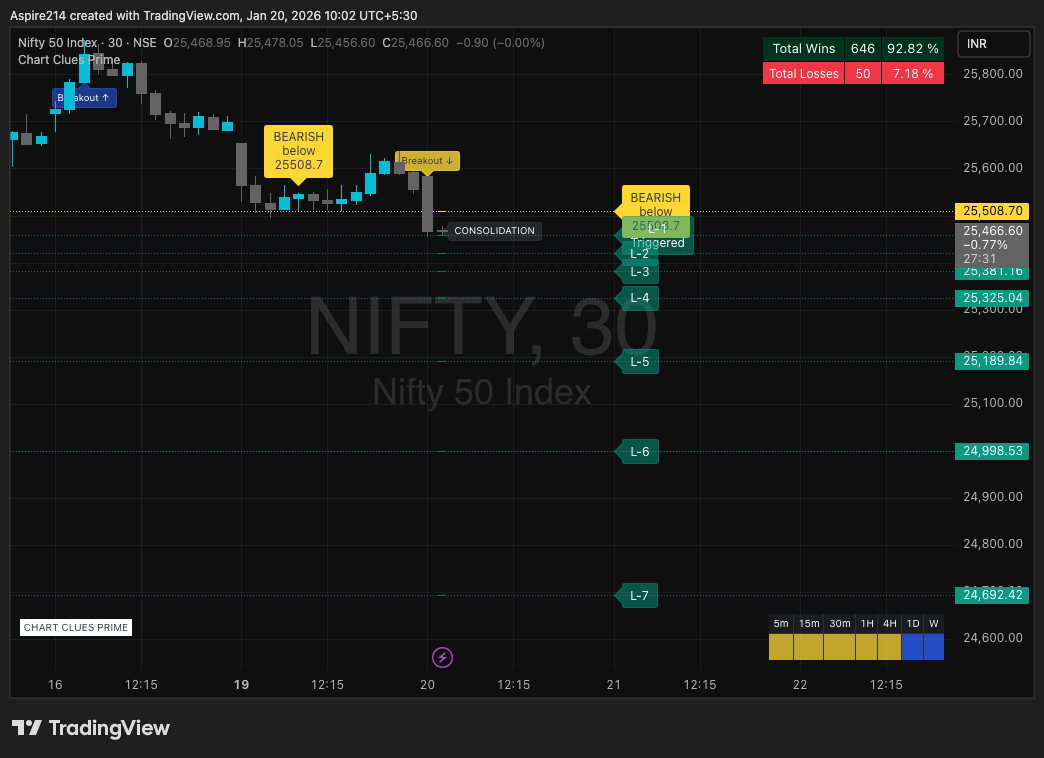Click the 15m timeframe trend color cell
This screenshot has height=758, width=1044.
pos(809,647)
